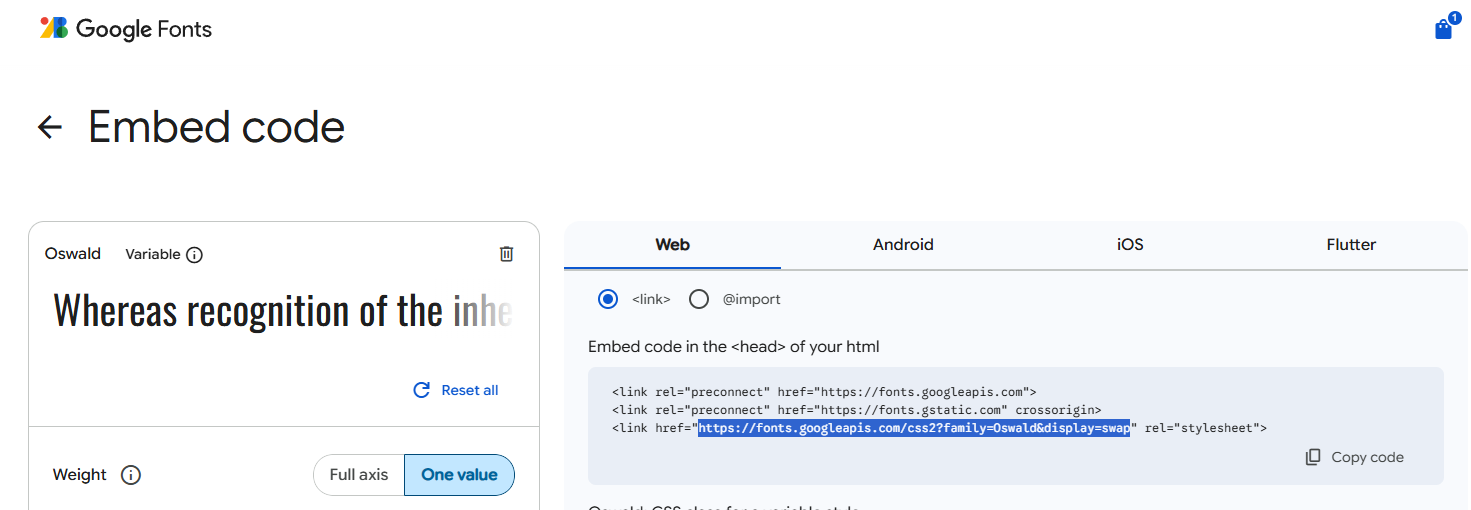Click the Oswald font name label
The image size is (1471, 510).
point(73,254)
